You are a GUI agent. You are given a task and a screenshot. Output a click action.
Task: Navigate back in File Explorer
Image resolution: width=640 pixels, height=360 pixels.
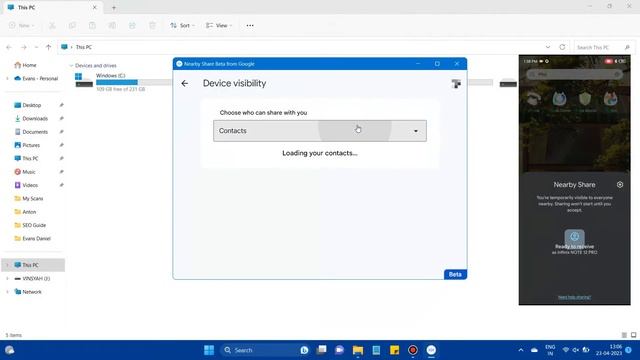tap(9, 47)
